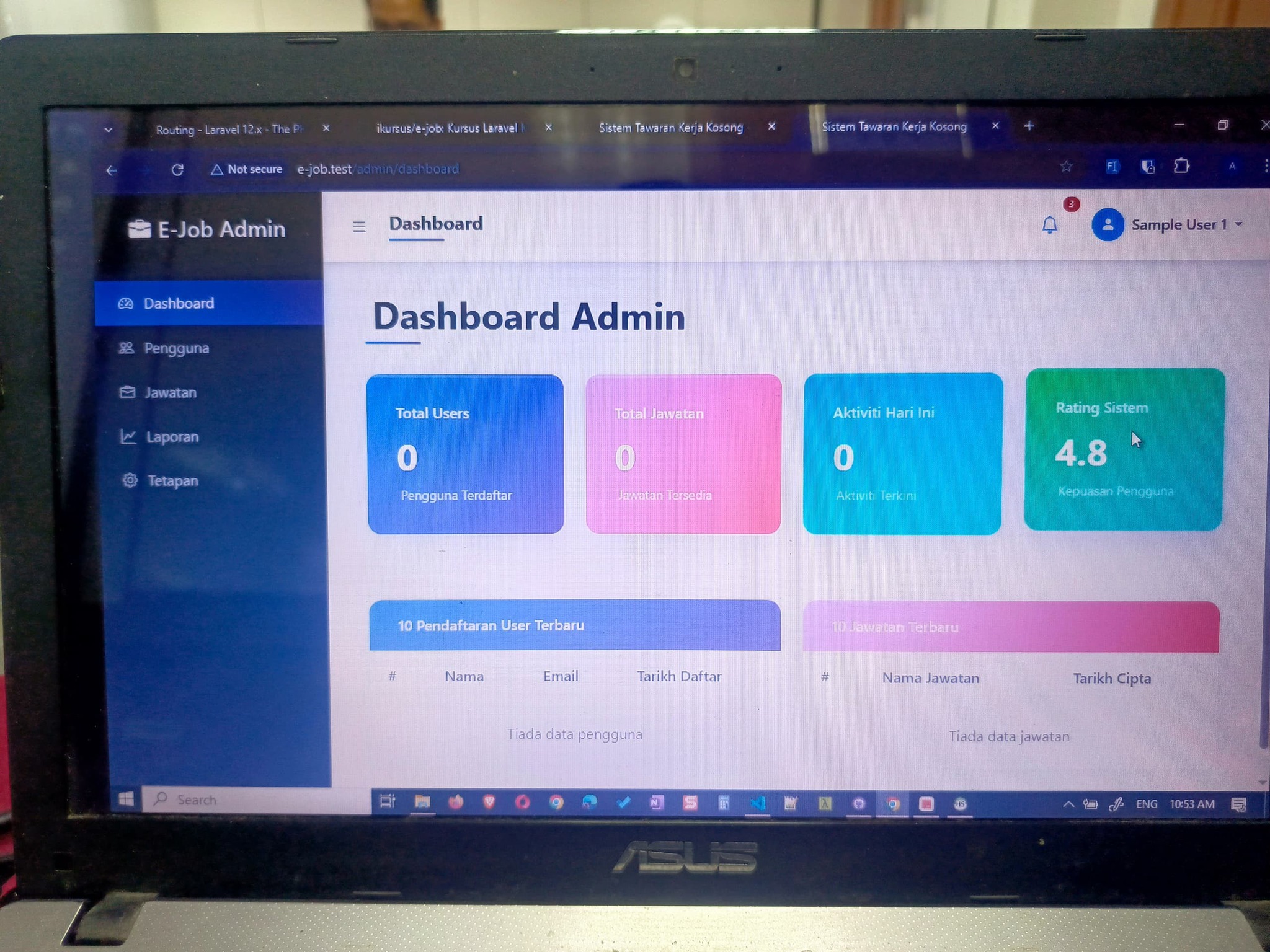Click the E-Job Admin logo

coord(207,229)
